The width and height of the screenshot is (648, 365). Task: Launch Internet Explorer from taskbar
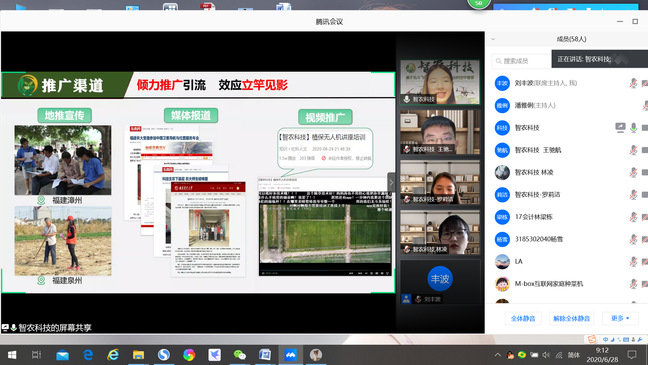point(113,355)
